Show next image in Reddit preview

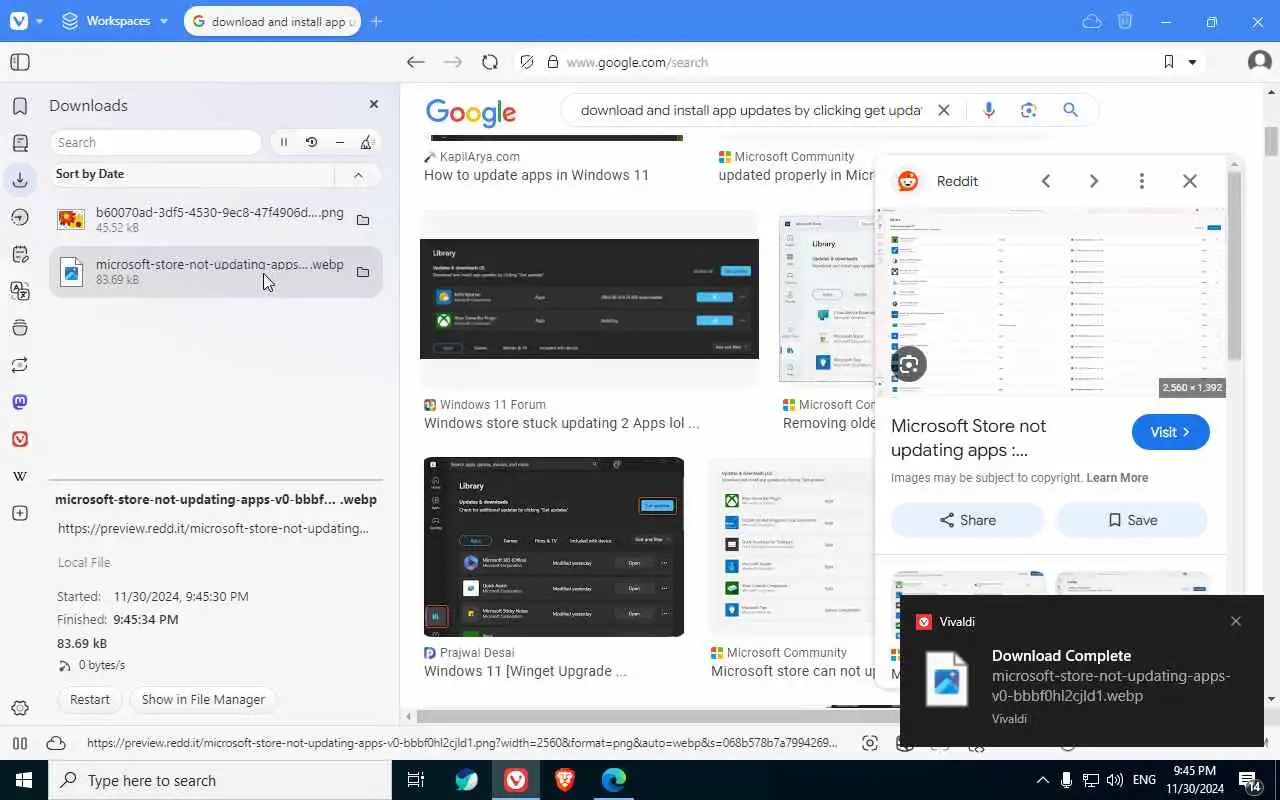point(1094,181)
